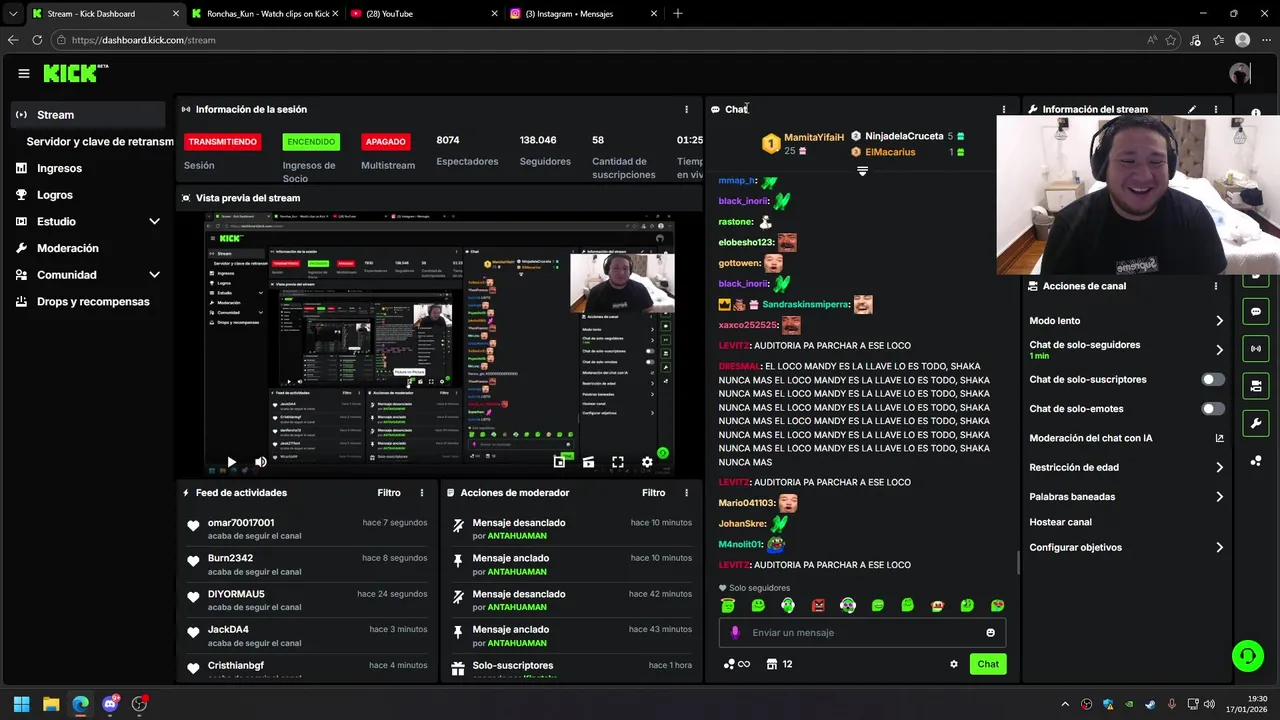Click the TRANSMITIENDO status badge
The width and height of the screenshot is (1280, 720).
222,142
